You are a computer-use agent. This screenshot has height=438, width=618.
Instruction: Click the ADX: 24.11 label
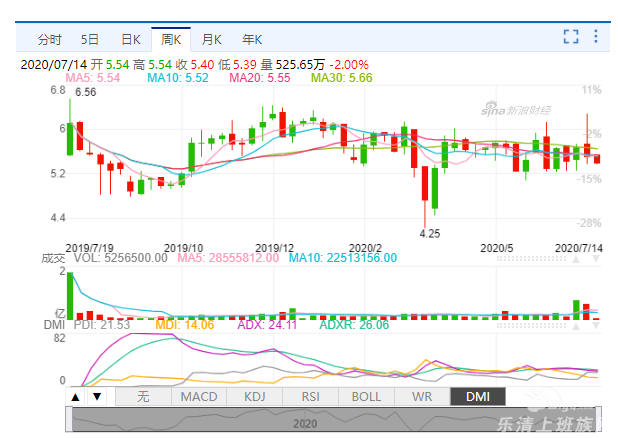[x=267, y=325]
